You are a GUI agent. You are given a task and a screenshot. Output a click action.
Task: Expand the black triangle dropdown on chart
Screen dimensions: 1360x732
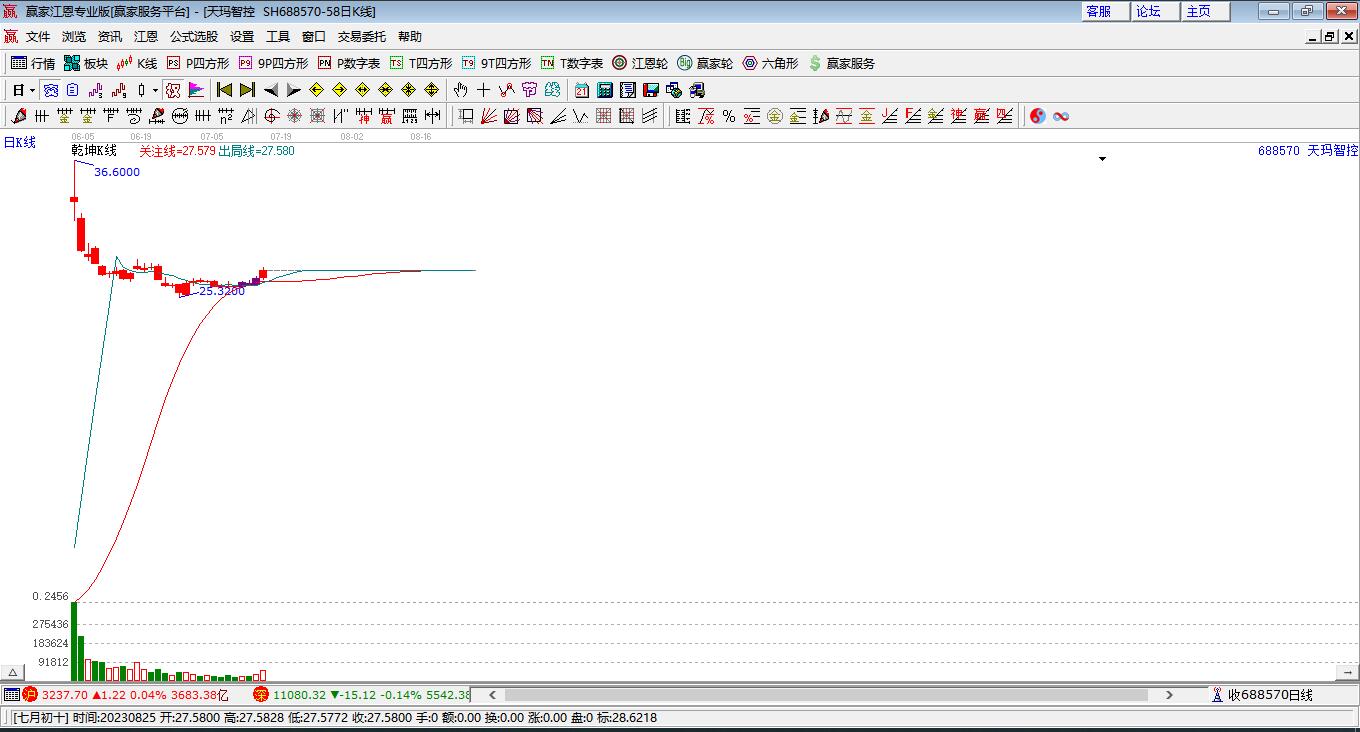1102,159
